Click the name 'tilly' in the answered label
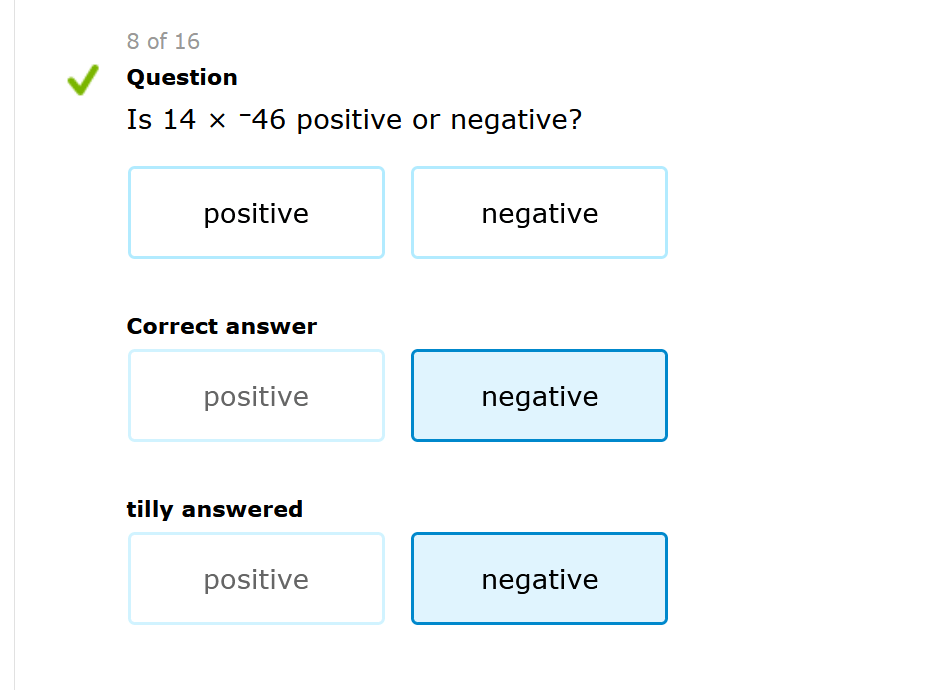931x690 pixels. click(x=149, y=509)
